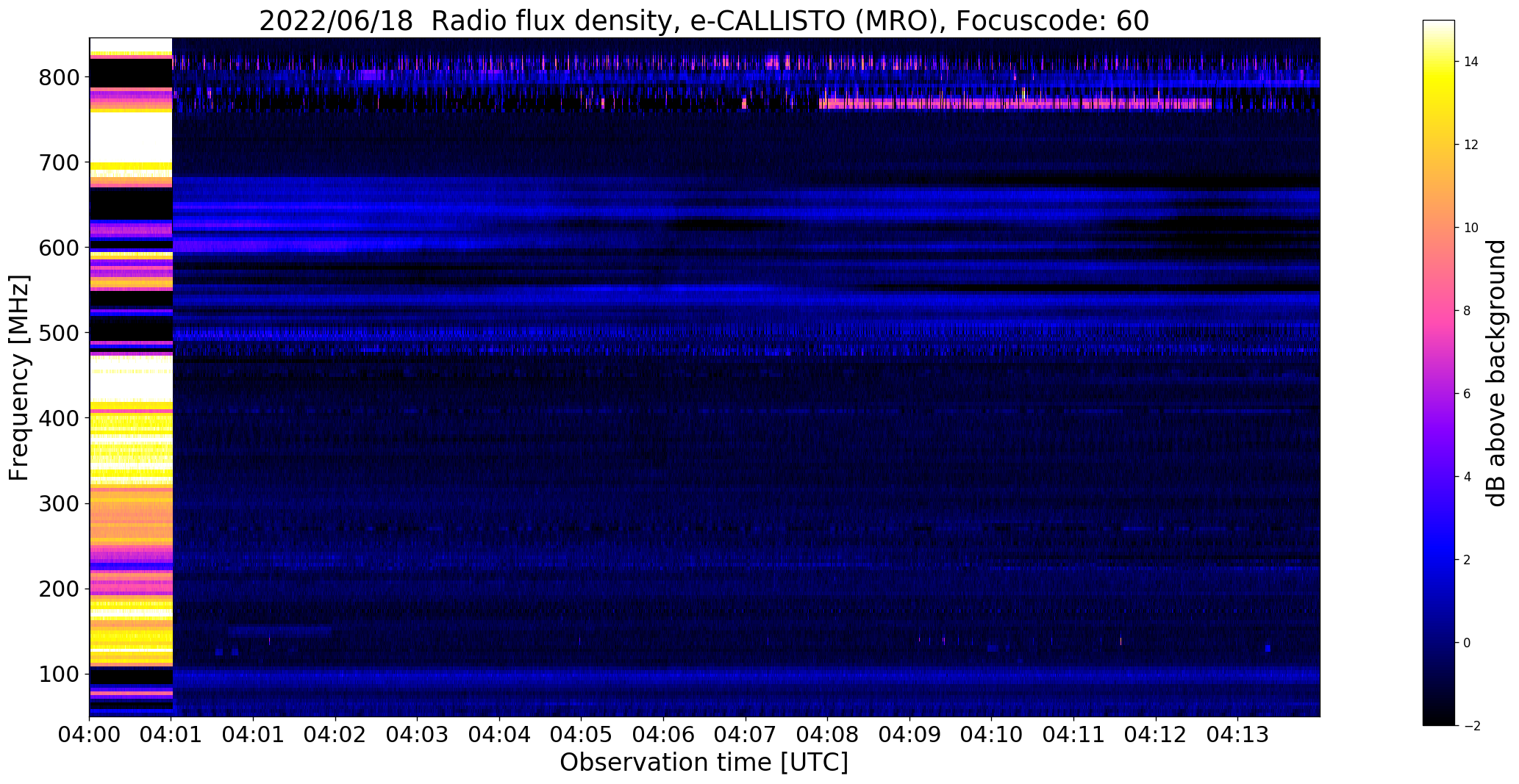Viewport: 1519px width, 784px height.
Task: Click the 'dB above background' colorbar label
Action: [x=1496, y=373]
